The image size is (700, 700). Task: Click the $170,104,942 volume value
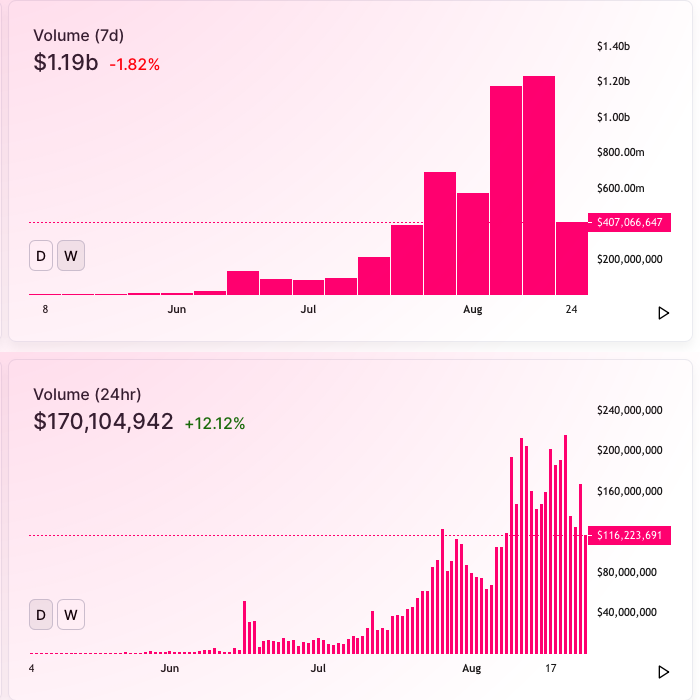click(x=104, y=421)
